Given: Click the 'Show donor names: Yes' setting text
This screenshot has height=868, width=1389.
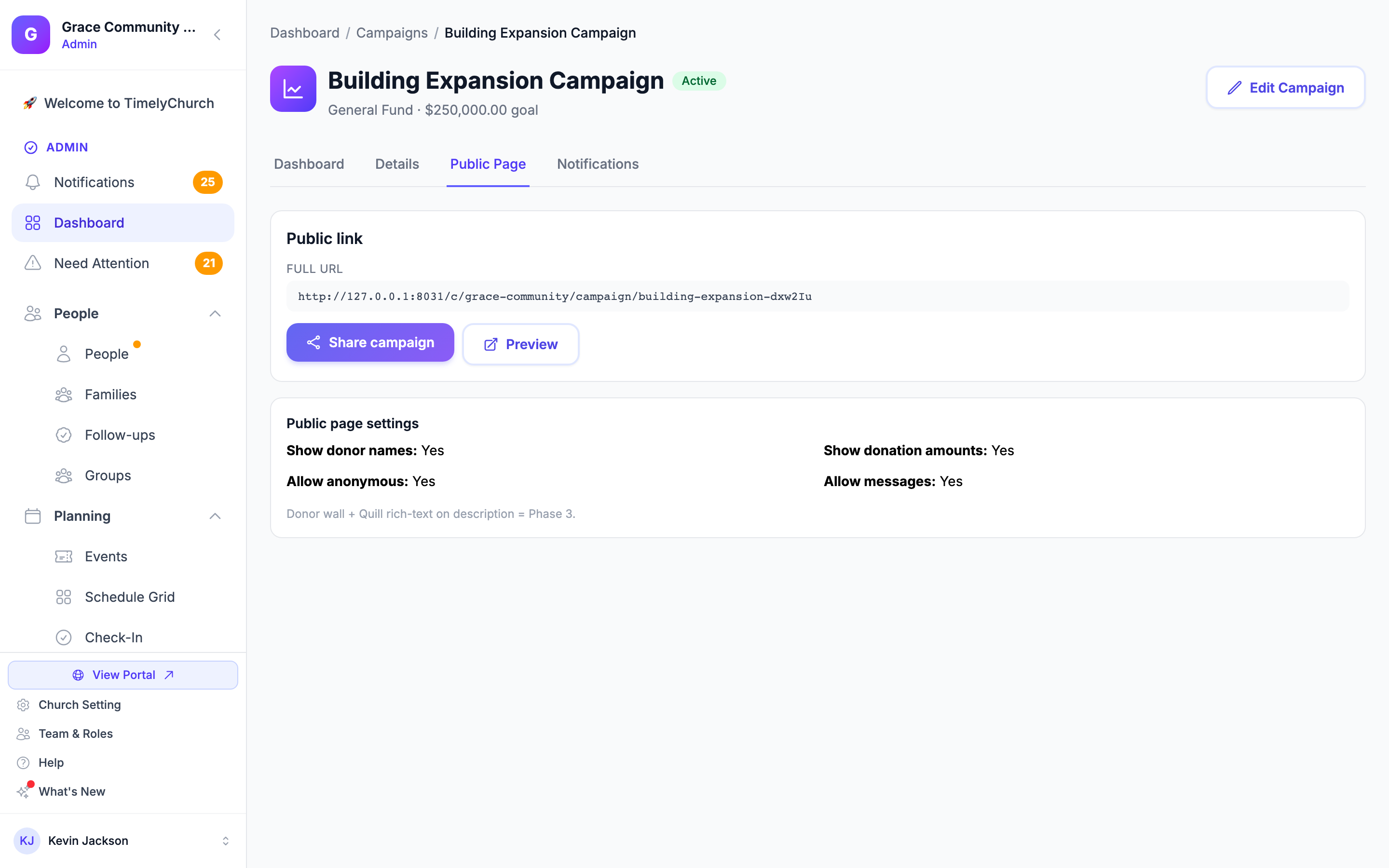Looking at the screenshot, I should 365,451.
